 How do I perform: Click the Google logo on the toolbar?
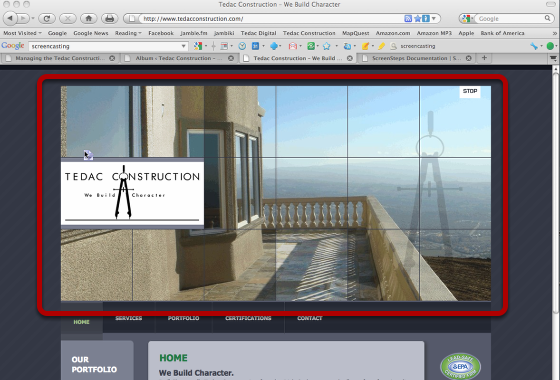(x=13, y=46)
